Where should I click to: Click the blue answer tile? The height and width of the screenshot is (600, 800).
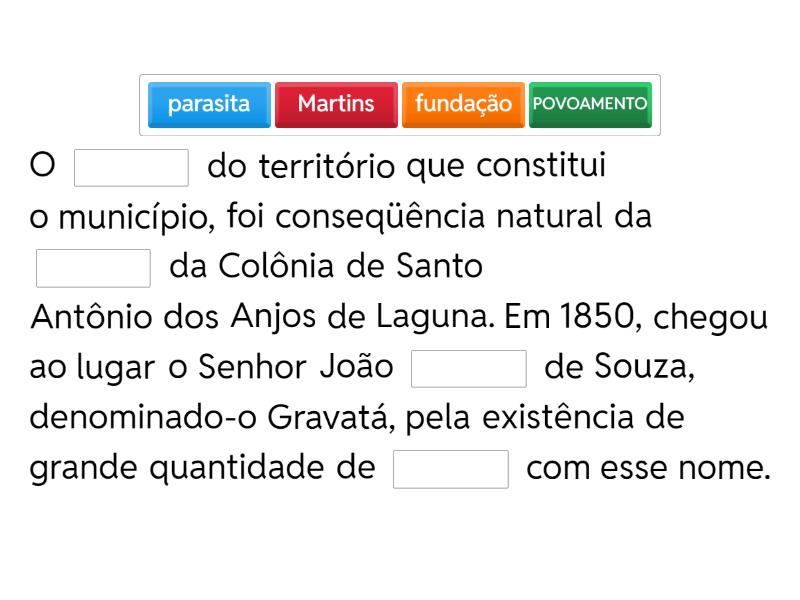[x=209, y=104]
